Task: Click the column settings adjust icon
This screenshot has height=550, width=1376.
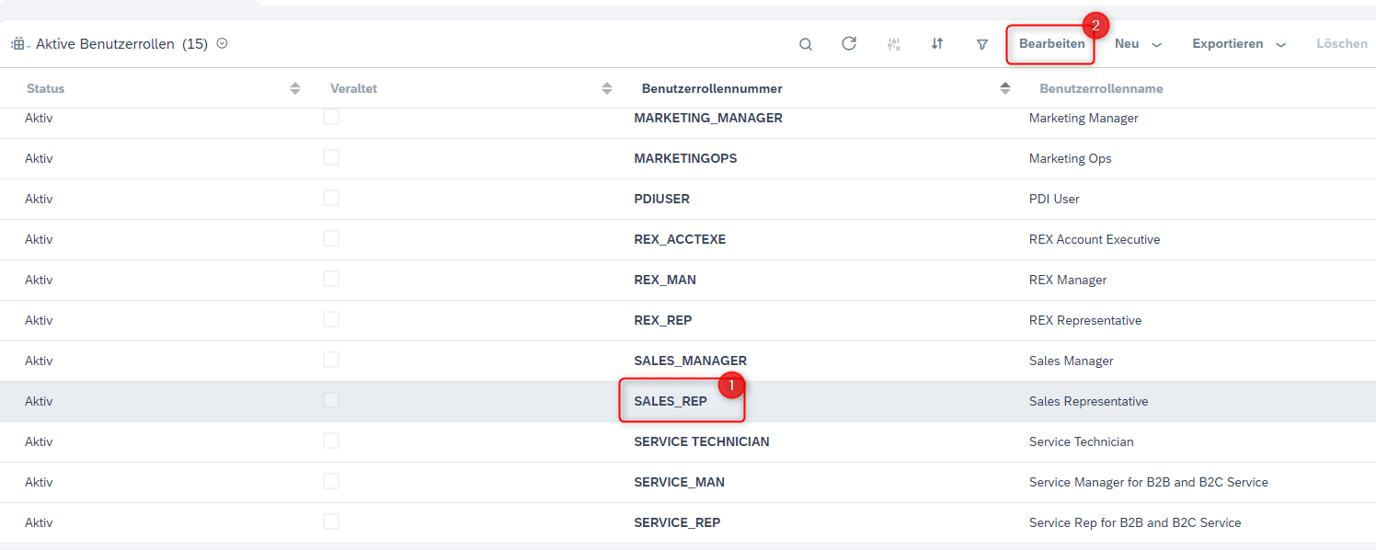Action: 894,44
